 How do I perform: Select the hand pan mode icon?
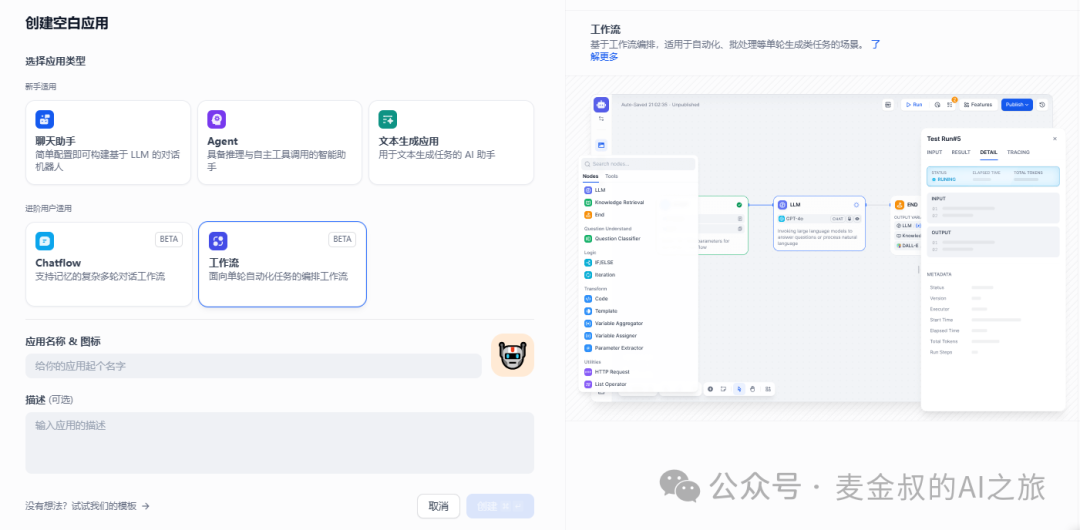pyautogui.click(x=753, y=389)
